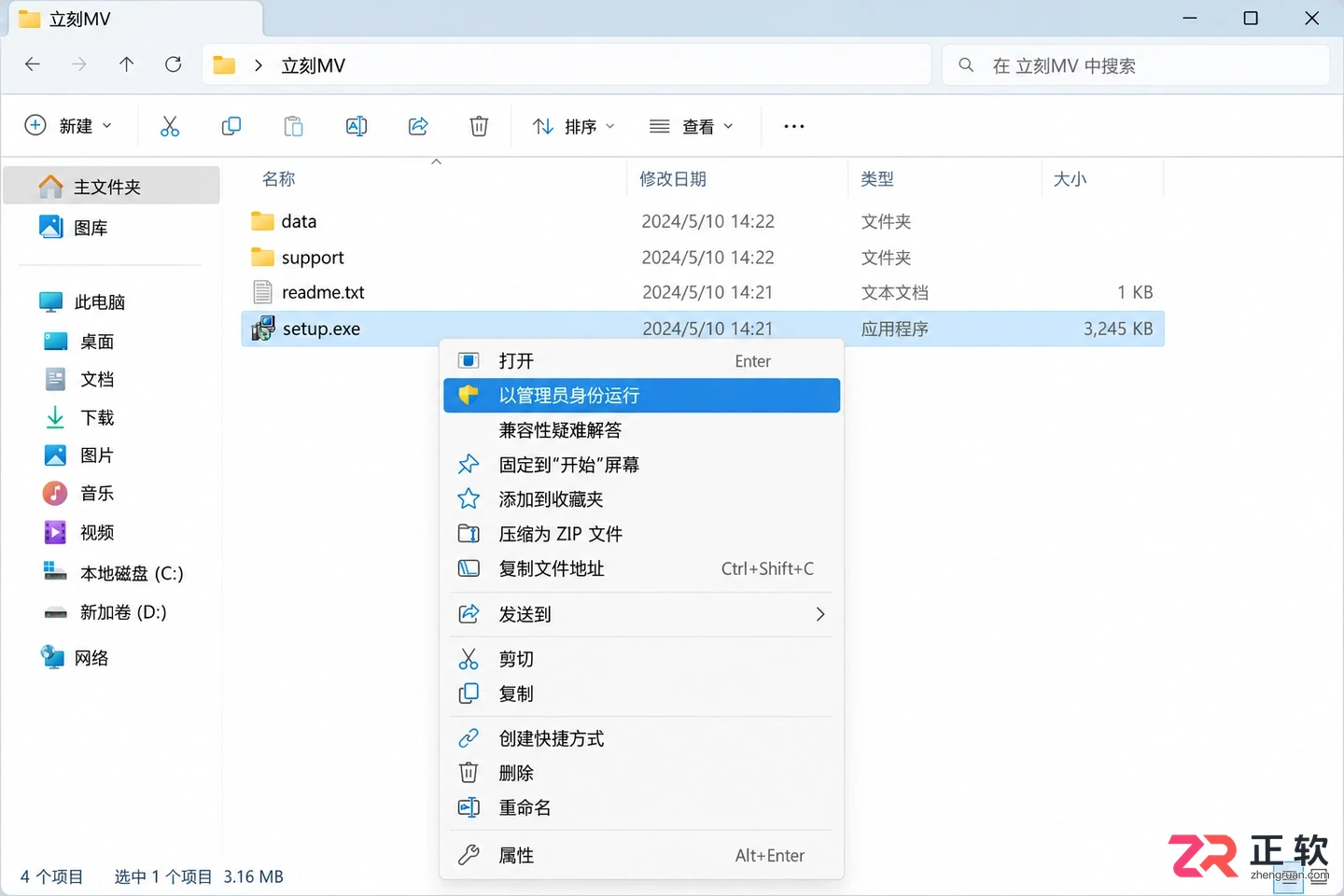This screenshot has width=1344, height=896.
Task: Expand the 新建 dropdown
Action: click(68, 126)
